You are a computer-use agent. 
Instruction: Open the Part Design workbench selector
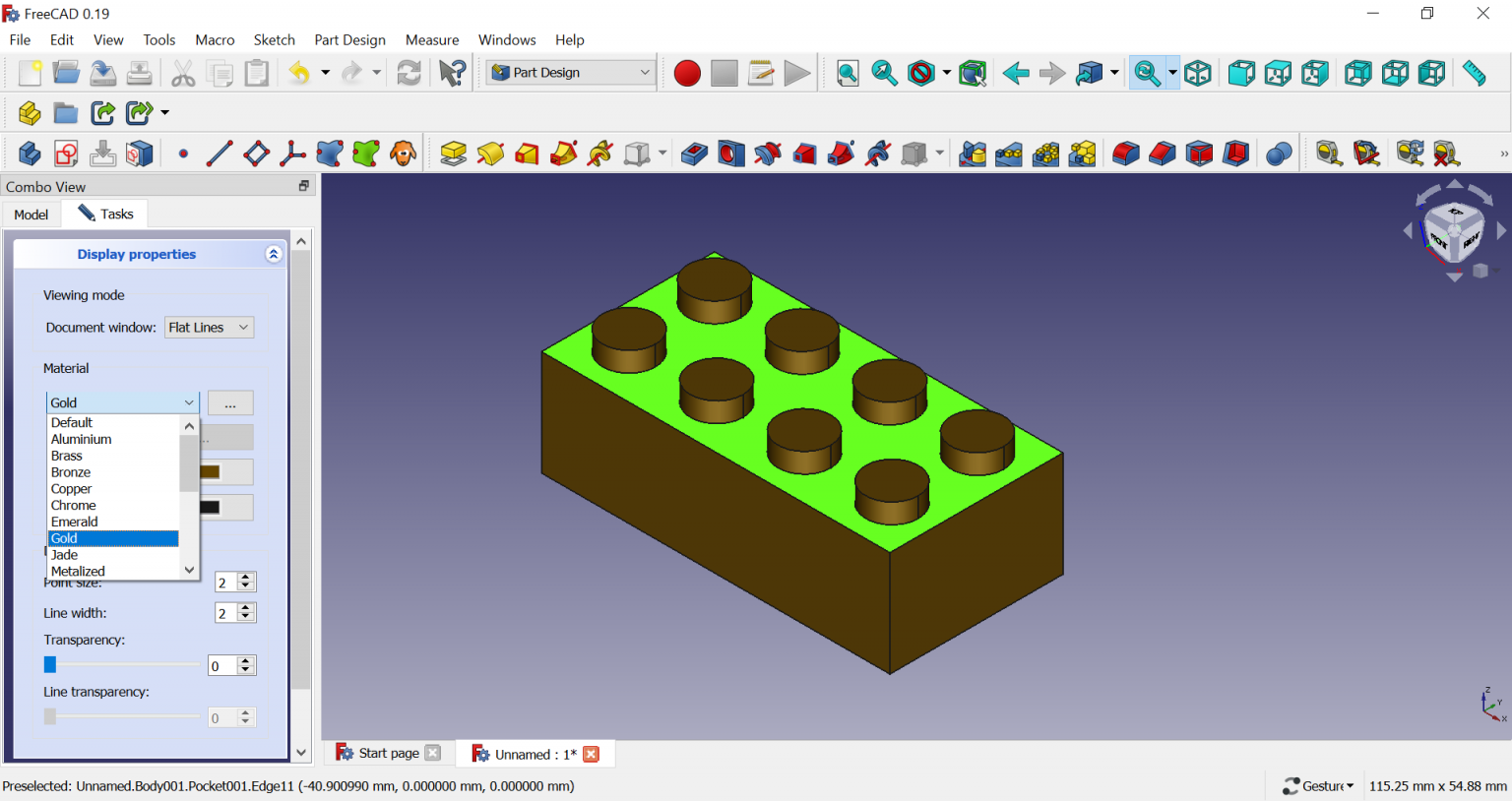click(571, 73)
